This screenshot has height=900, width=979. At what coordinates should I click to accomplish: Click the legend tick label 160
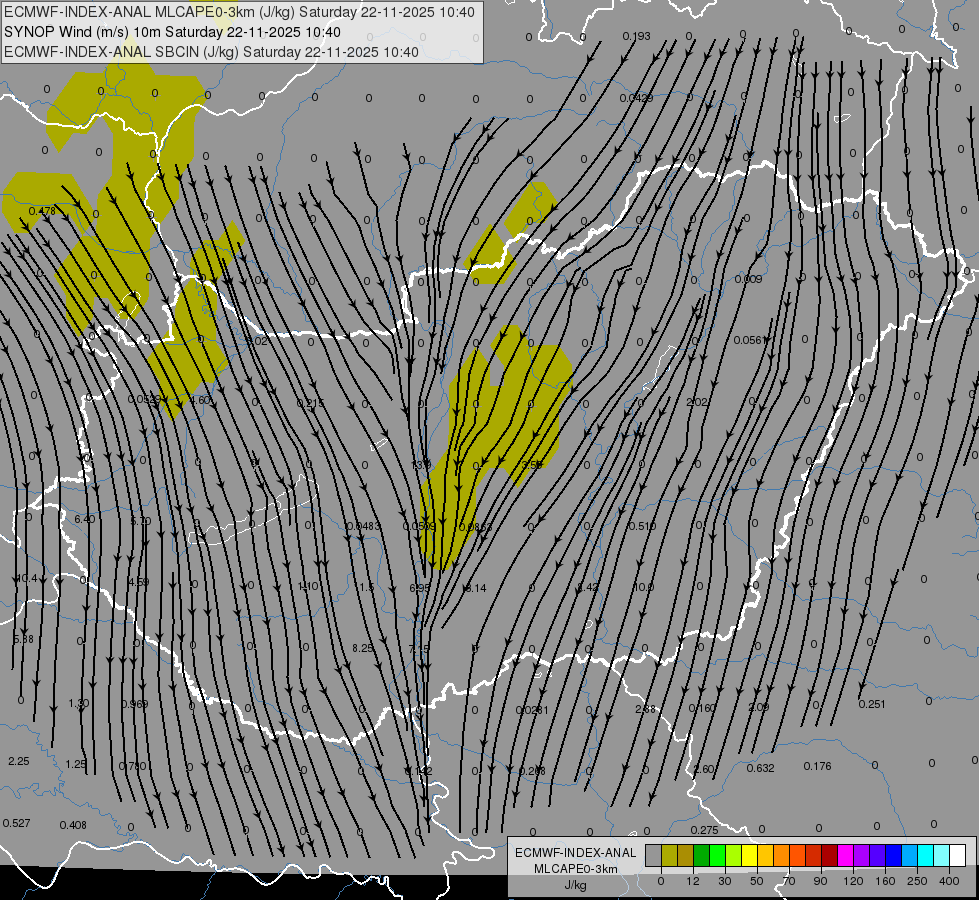click(x=885, y=881)
